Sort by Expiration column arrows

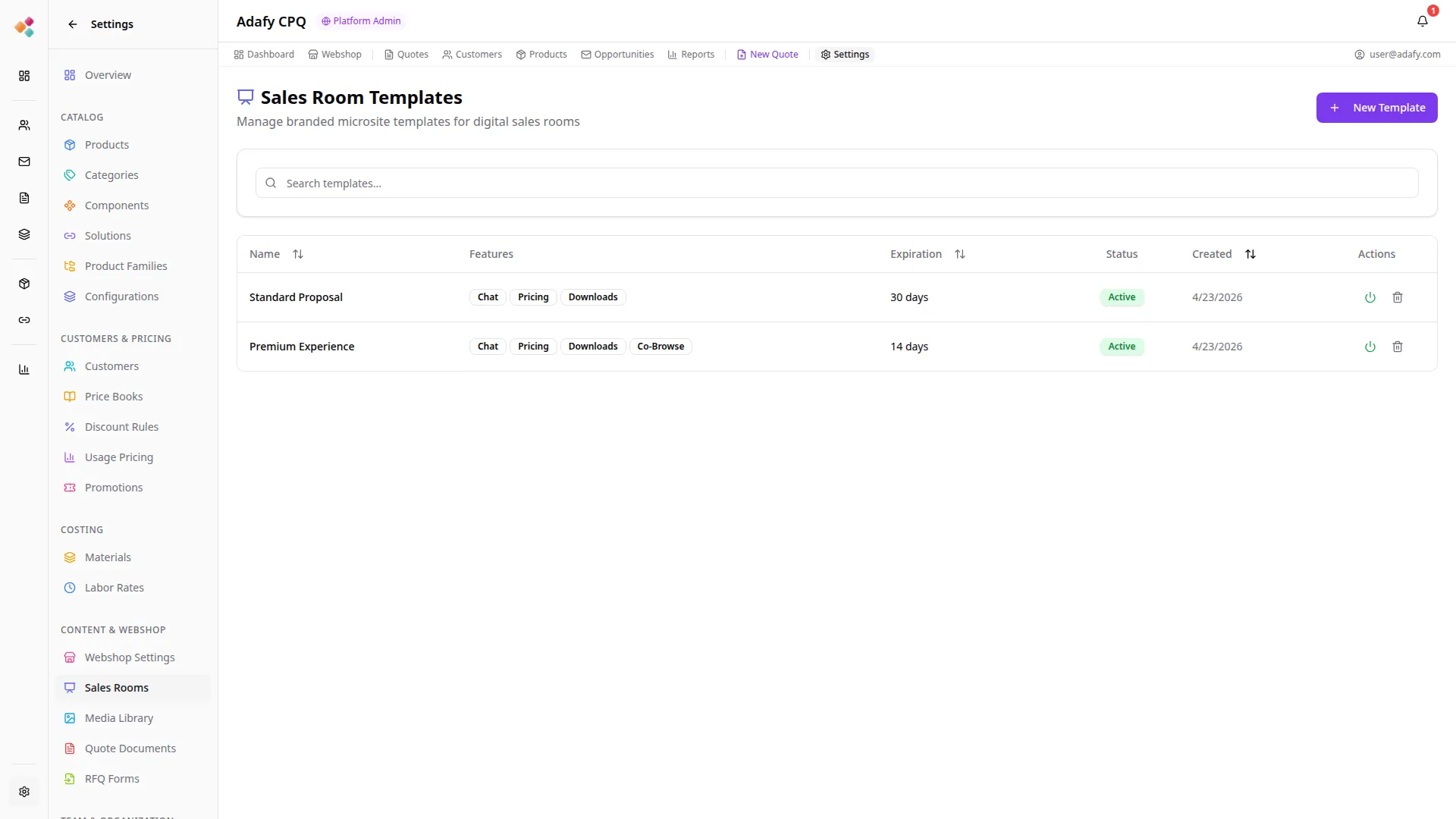pos(959,254)
